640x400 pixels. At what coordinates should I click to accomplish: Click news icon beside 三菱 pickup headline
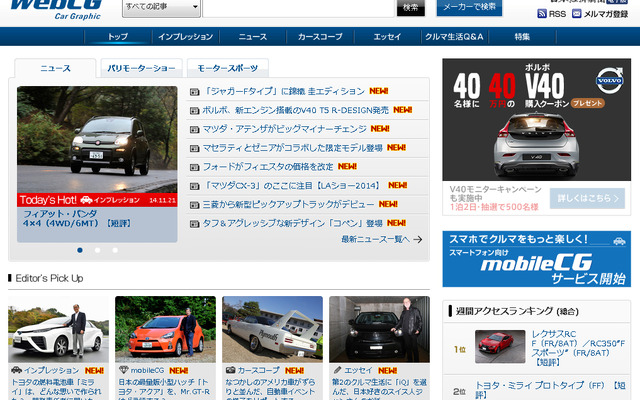pos(195,205)
